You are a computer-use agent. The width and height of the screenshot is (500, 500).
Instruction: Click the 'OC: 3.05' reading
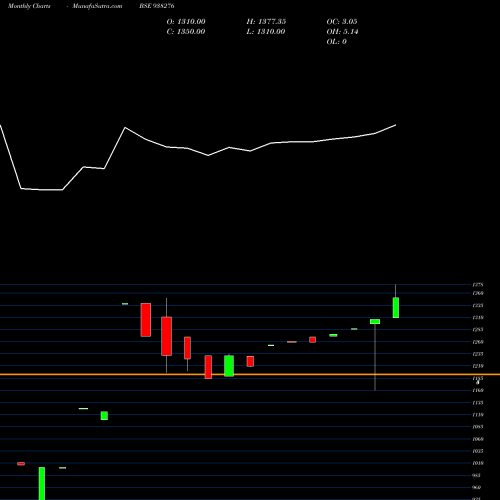[342, 22]
